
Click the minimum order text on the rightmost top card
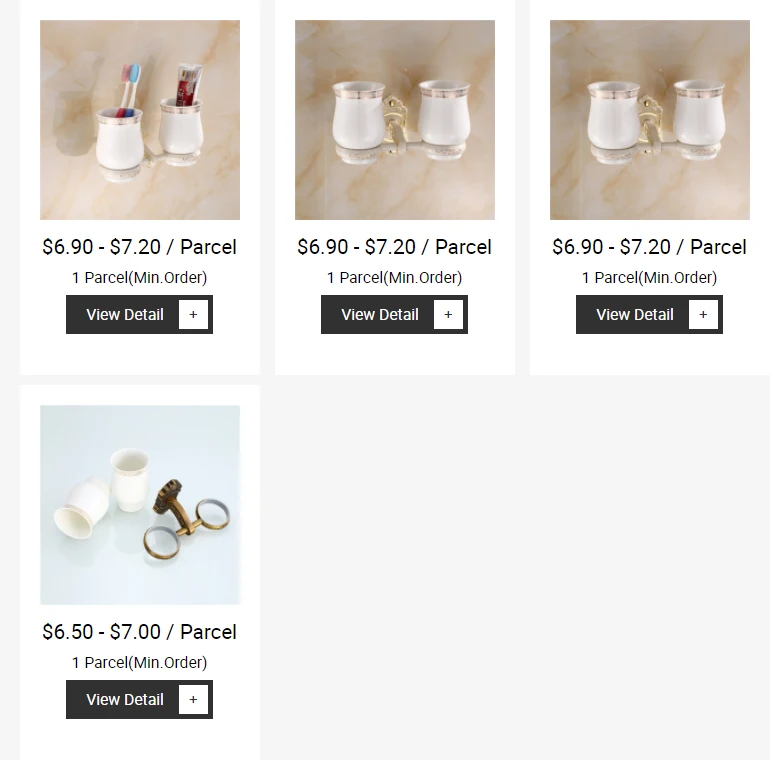click(x=649, y=278)
